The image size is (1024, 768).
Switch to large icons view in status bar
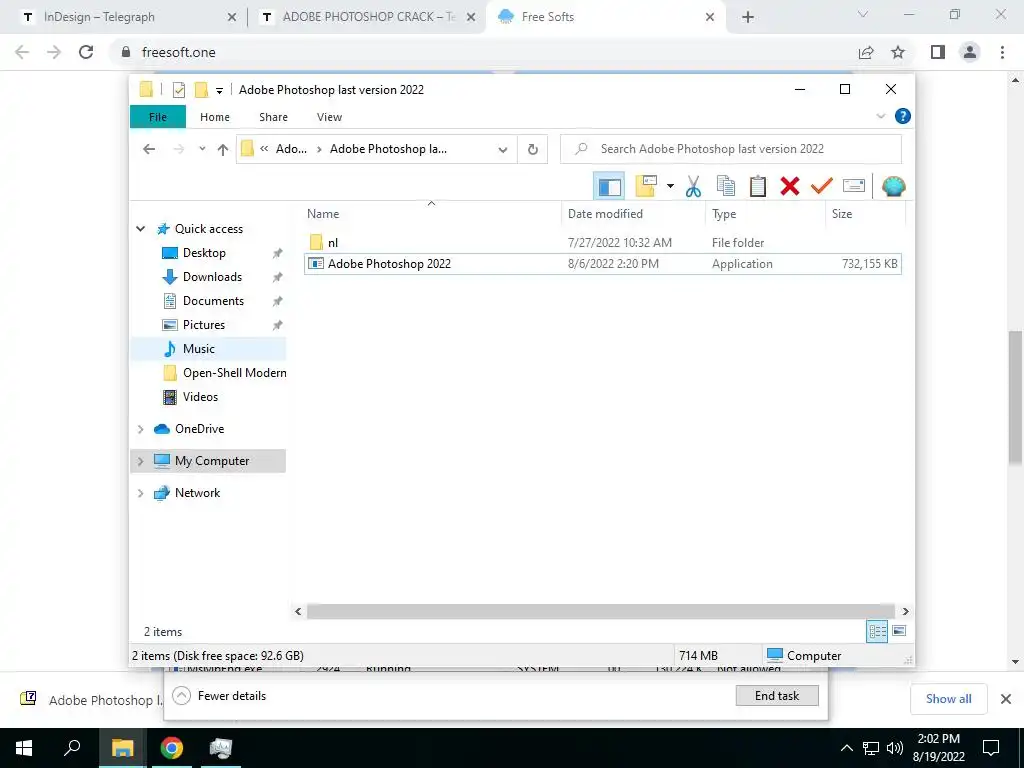[899, 631]
